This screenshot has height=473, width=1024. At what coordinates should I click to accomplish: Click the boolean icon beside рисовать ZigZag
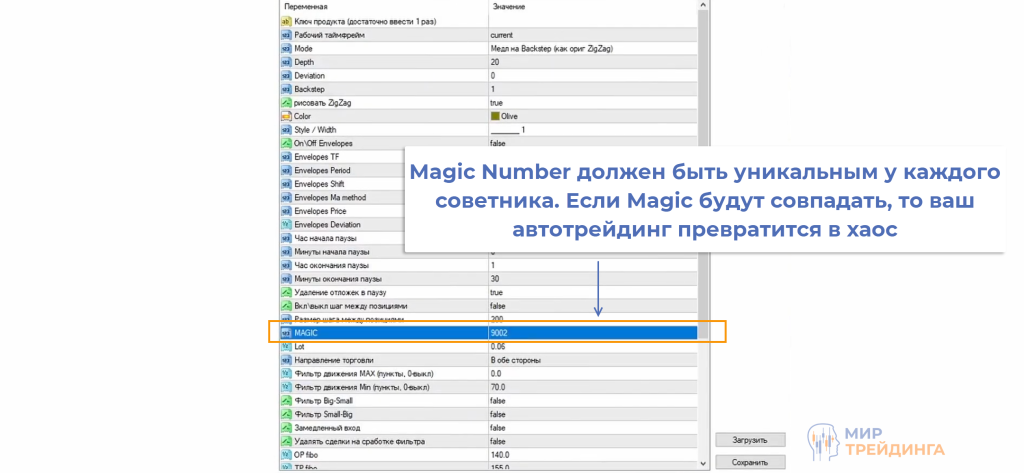286,103
